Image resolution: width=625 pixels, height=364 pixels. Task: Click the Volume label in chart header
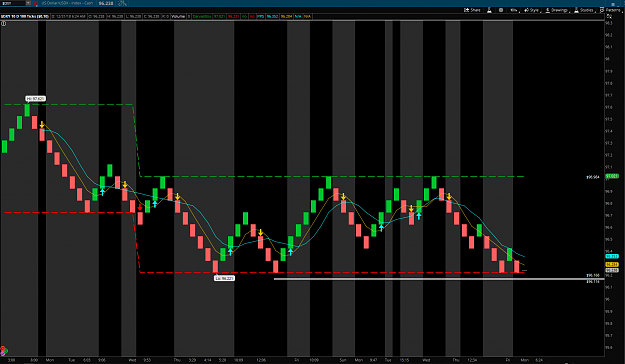click(179, 16)
